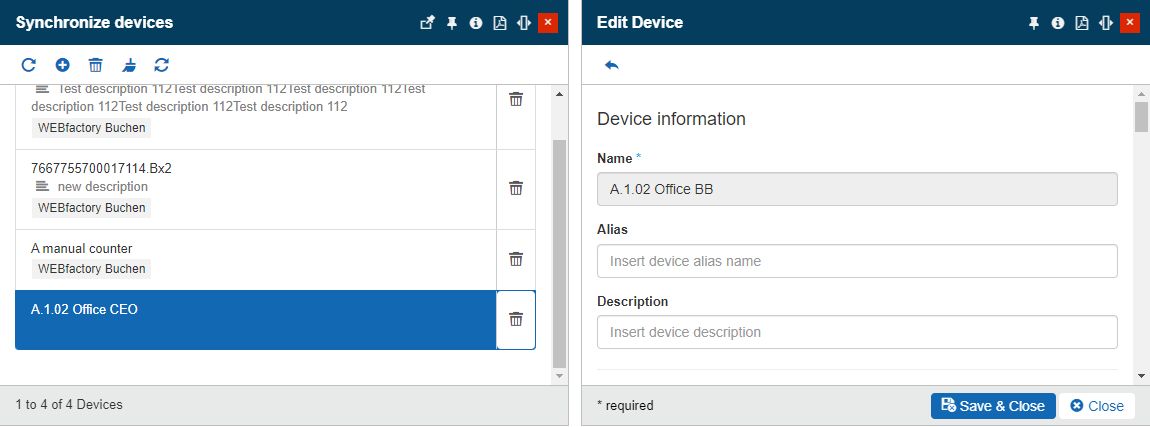Screen dimensions: 1150x427
Task: Show info for the Edit Device panel
Action: click(x=1058, y=23)
